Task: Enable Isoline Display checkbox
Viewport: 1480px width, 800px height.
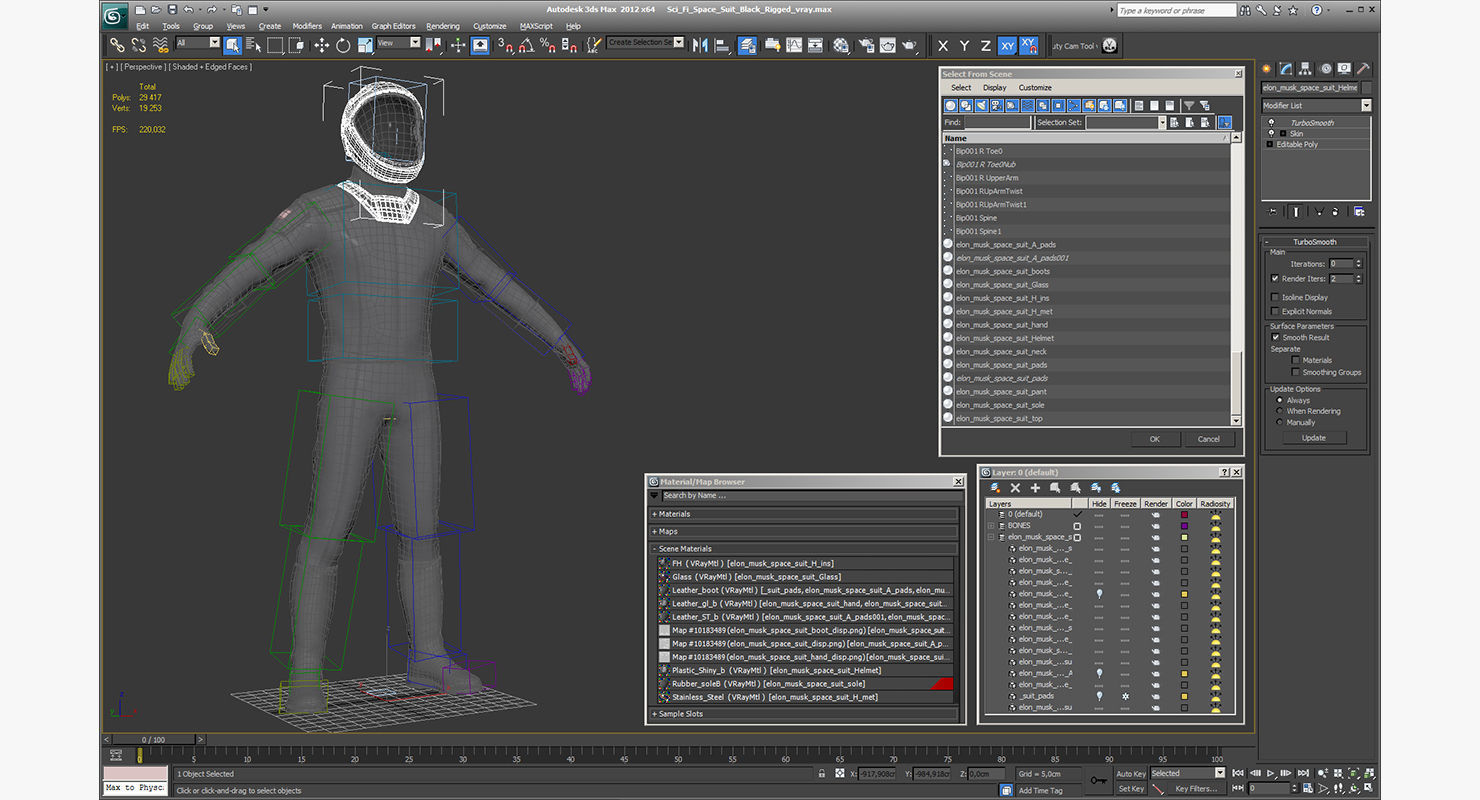Action: pos(1275,297)
